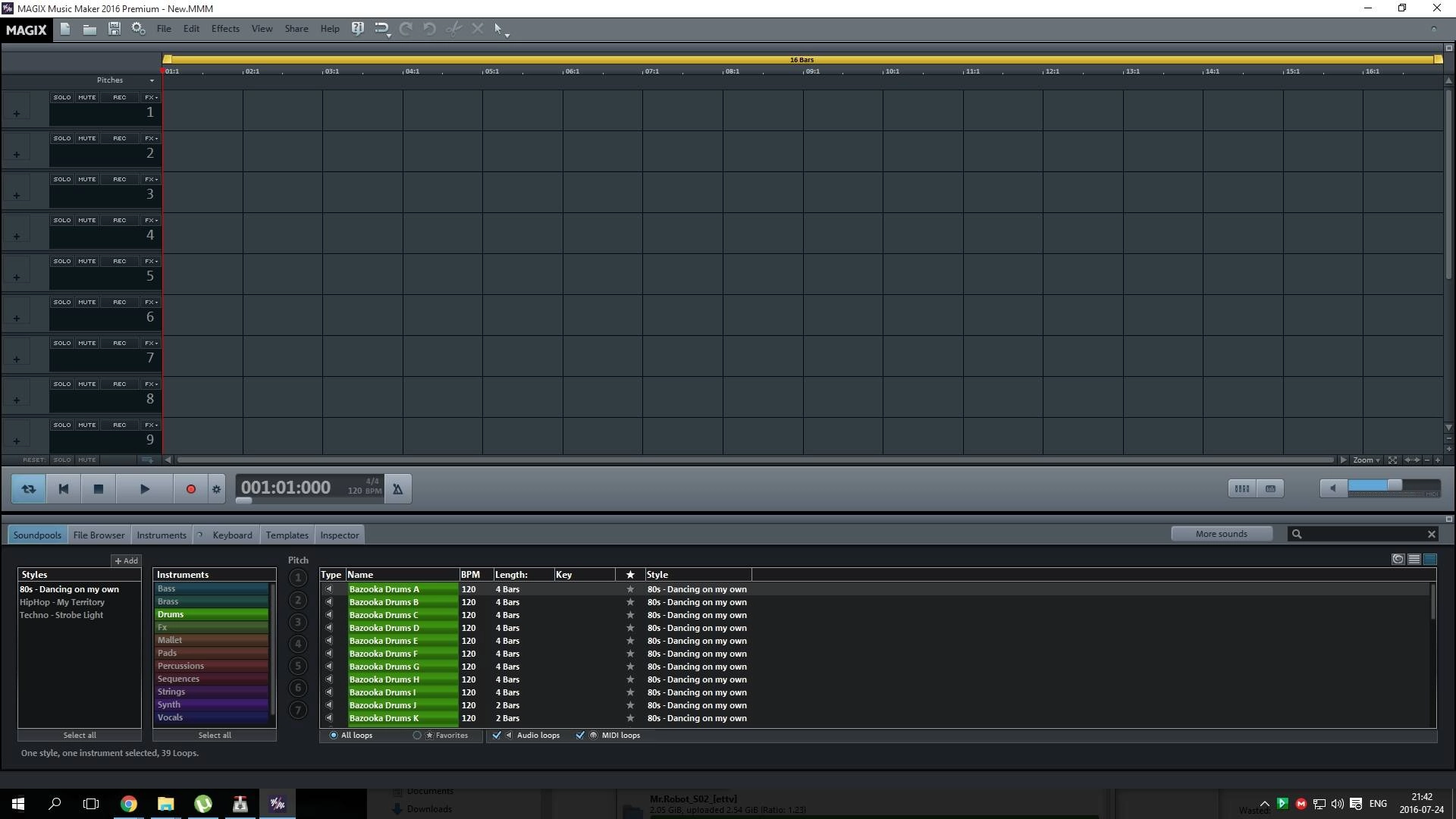Select the Synth instrument color bar
1456x819 pixels.
click(x=212, y=704)
